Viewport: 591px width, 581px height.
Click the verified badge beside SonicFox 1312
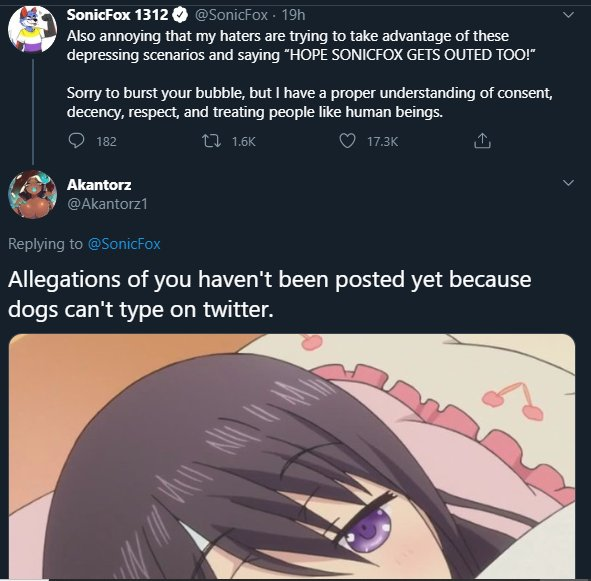tap(180, 15)
